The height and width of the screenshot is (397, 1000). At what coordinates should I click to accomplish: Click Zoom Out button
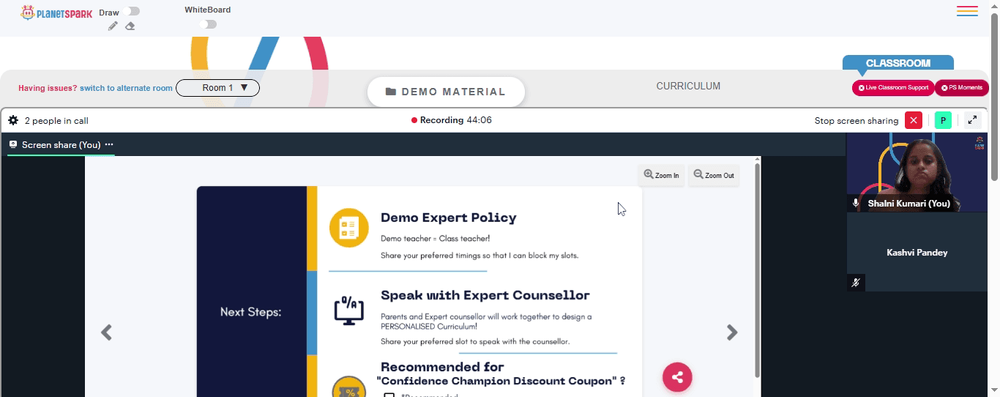click(x=714, y=175)
